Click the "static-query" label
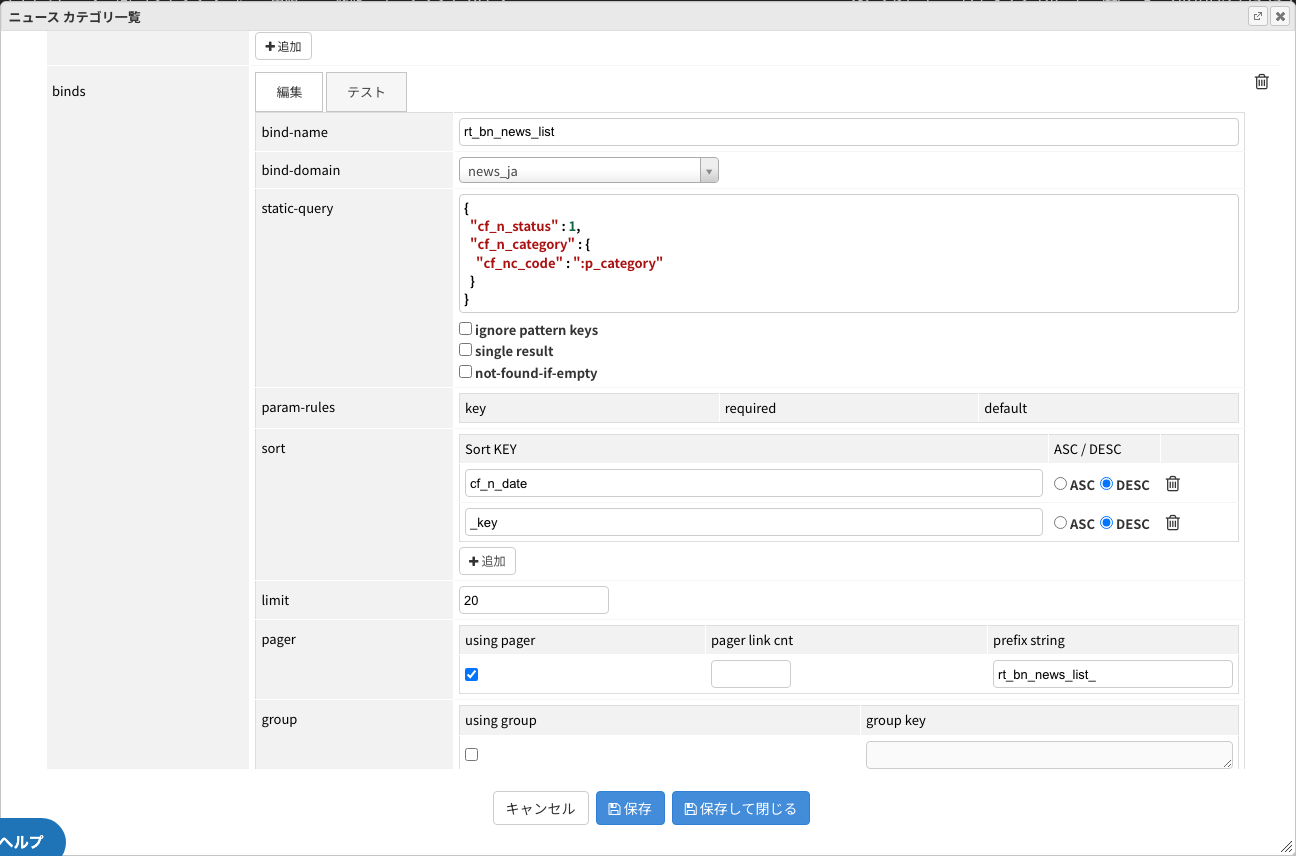The width and height of the screenshot is (1296, 856). (x=298, y=208)
